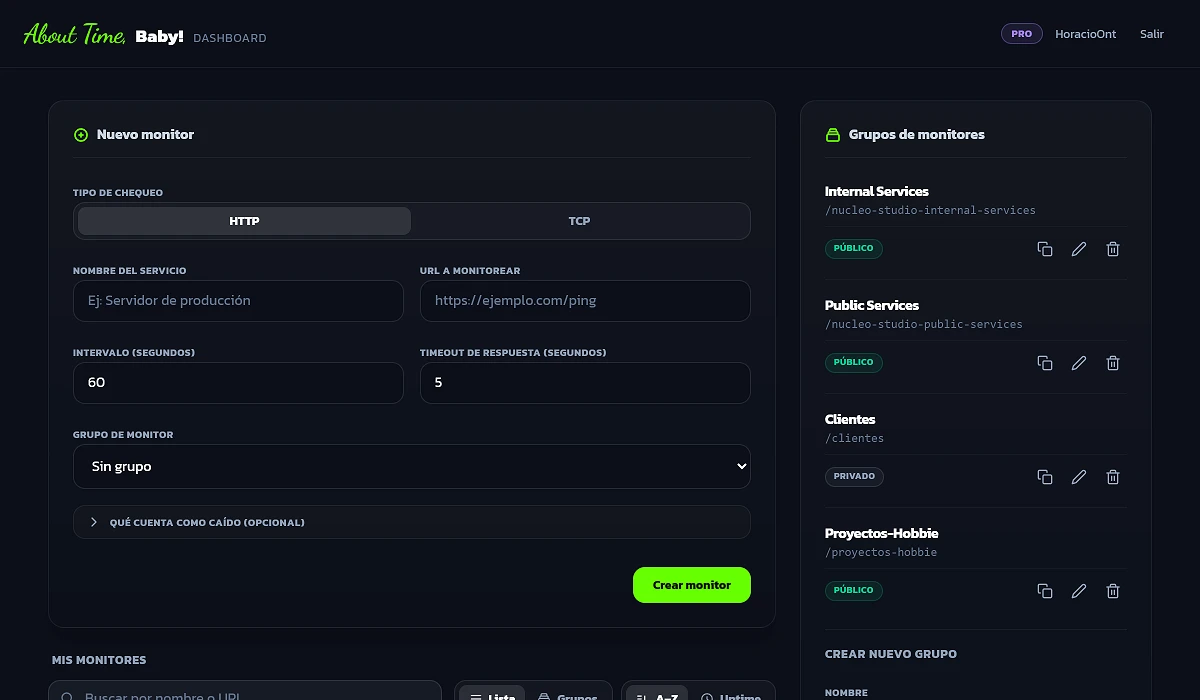
Task: Copy the Internal Services group link
Action: click(1045, 249)
